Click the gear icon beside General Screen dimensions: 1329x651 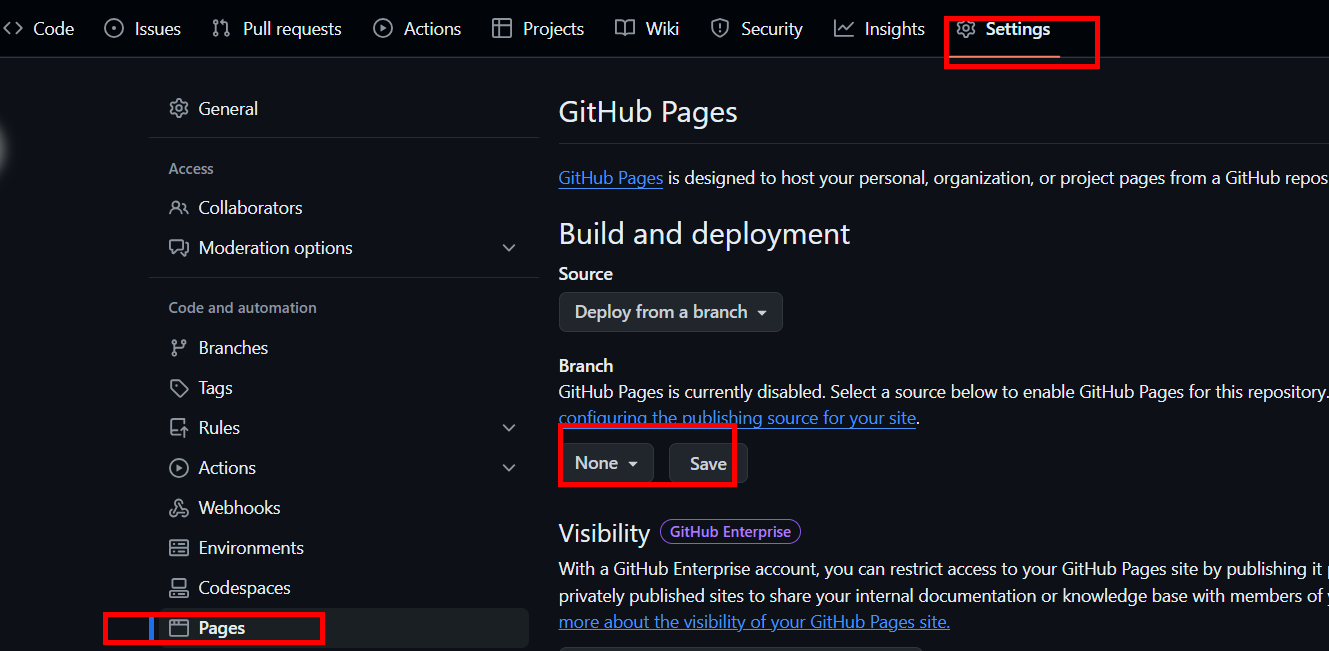coord(179,109)
